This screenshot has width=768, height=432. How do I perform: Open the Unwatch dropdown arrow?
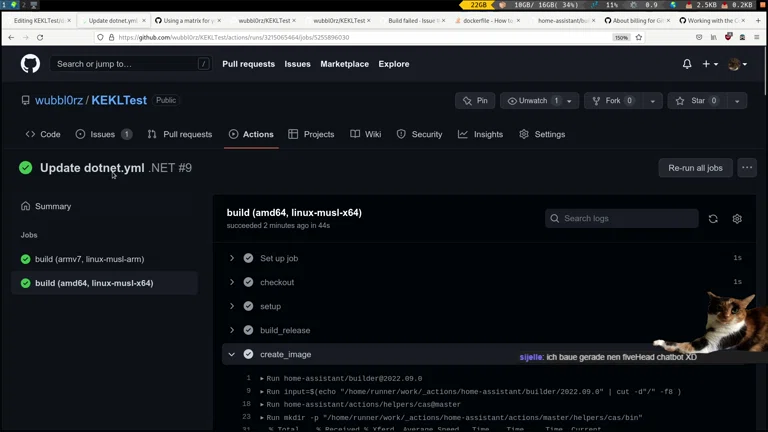(x=570, y=100)
